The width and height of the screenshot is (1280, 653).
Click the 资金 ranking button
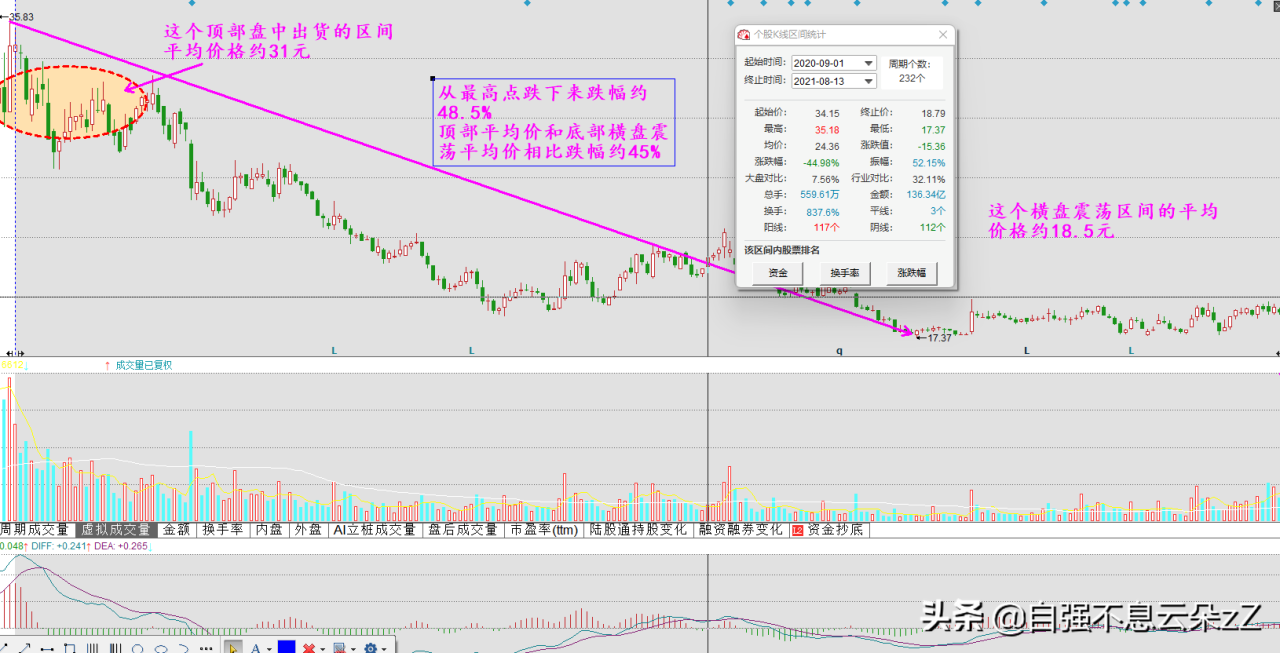[x=778, y=273]
